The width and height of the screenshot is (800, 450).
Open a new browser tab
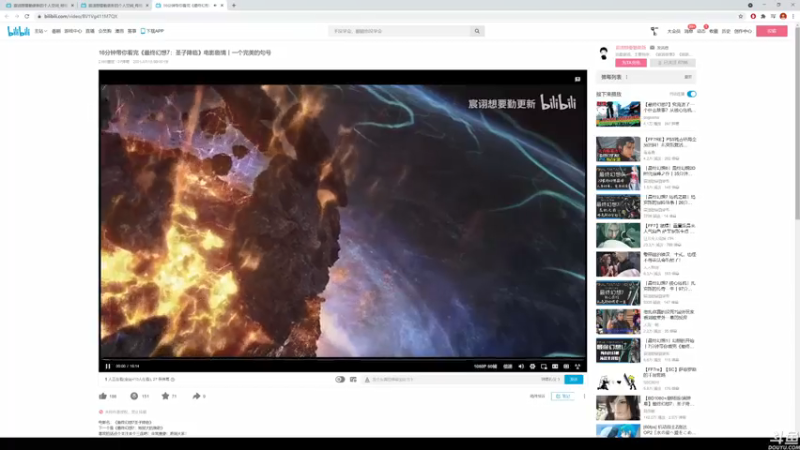pos(234,5)
